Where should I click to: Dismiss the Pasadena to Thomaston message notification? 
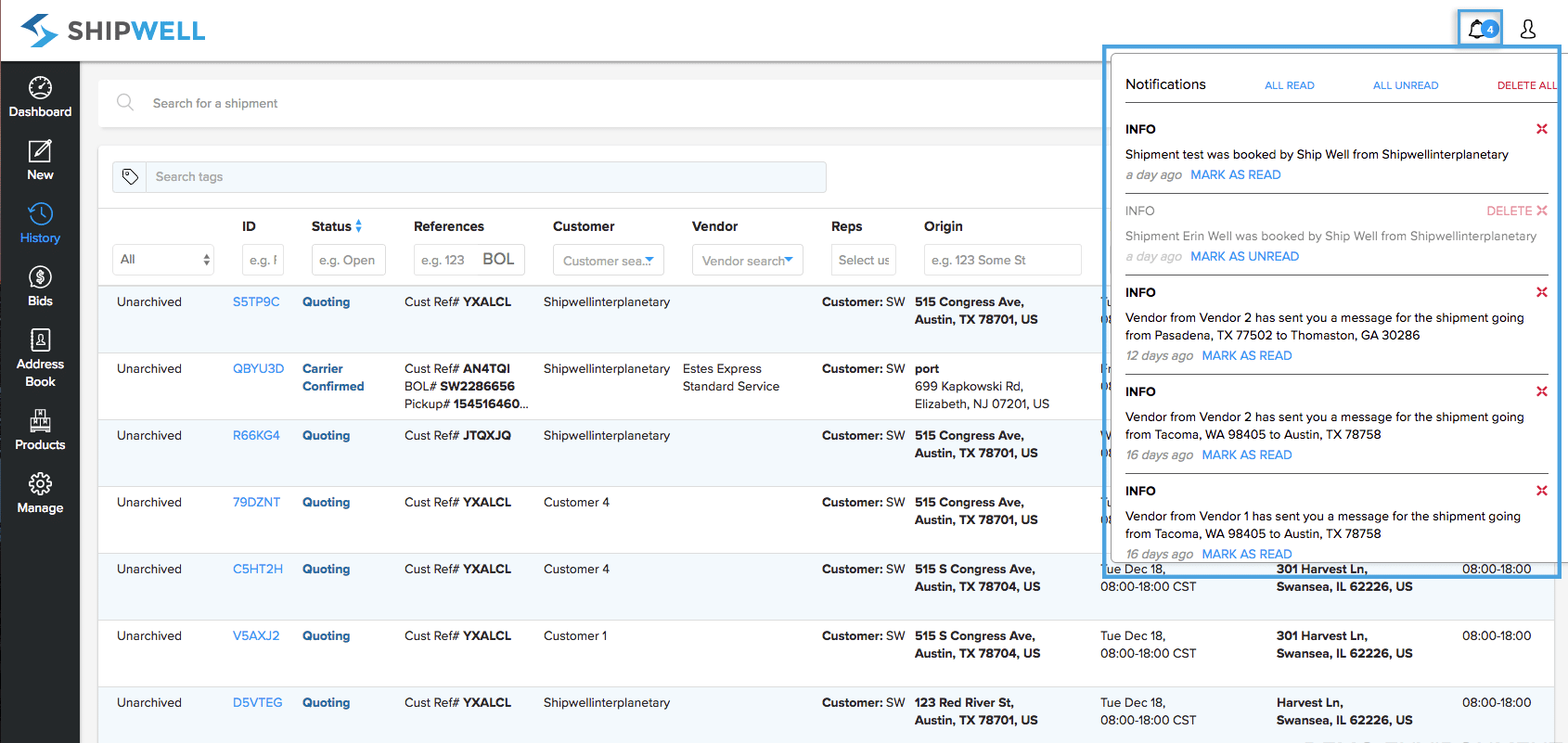(1541, 292)
